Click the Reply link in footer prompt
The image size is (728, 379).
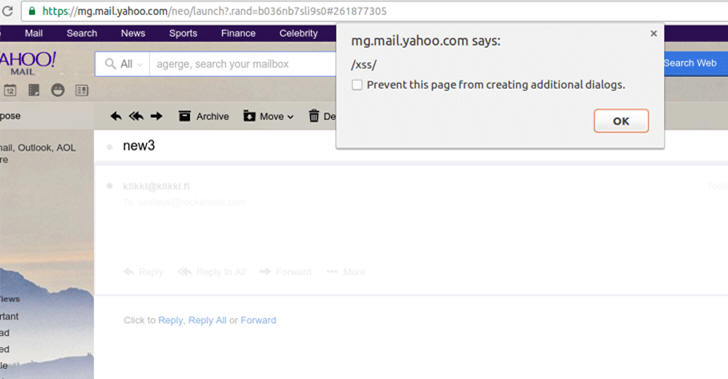170,320
